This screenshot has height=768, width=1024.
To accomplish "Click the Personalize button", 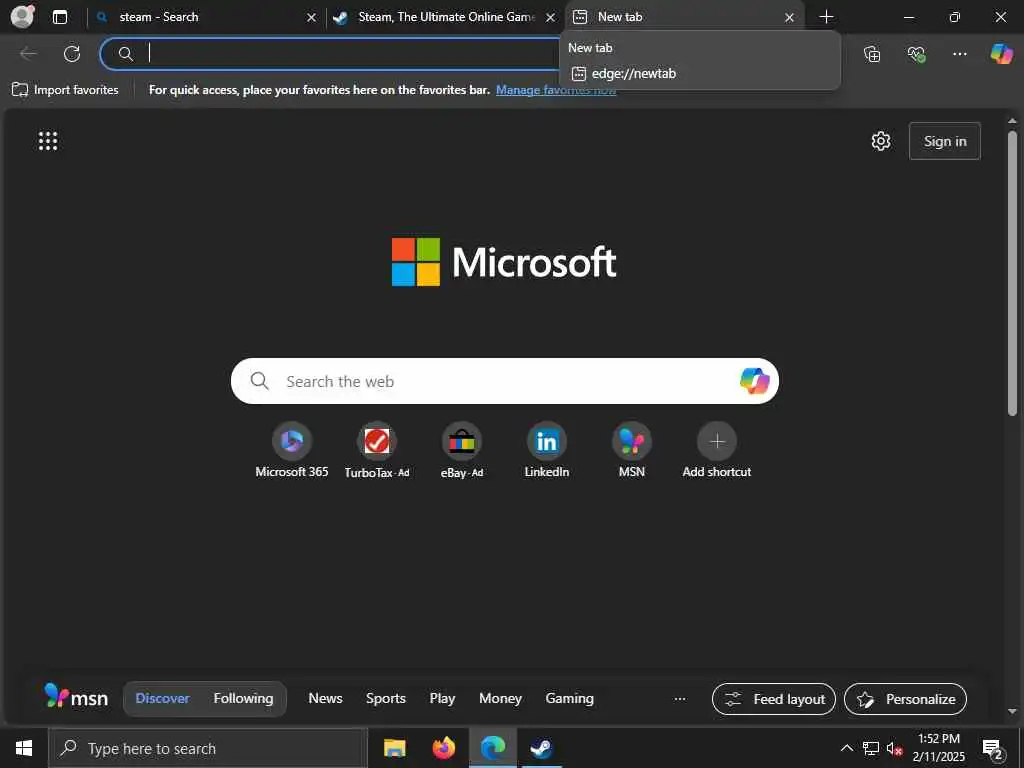I will click(905, 699).
